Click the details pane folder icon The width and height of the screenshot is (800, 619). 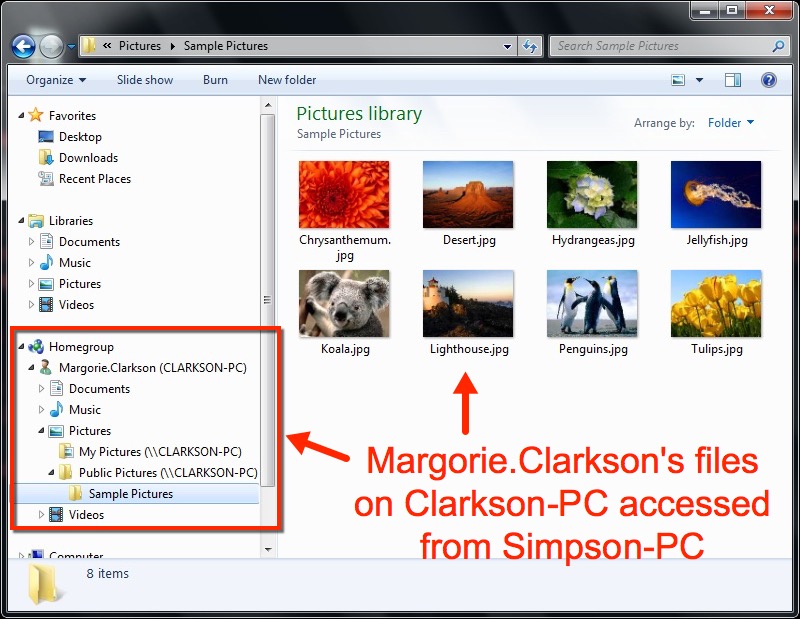(45, 584)
